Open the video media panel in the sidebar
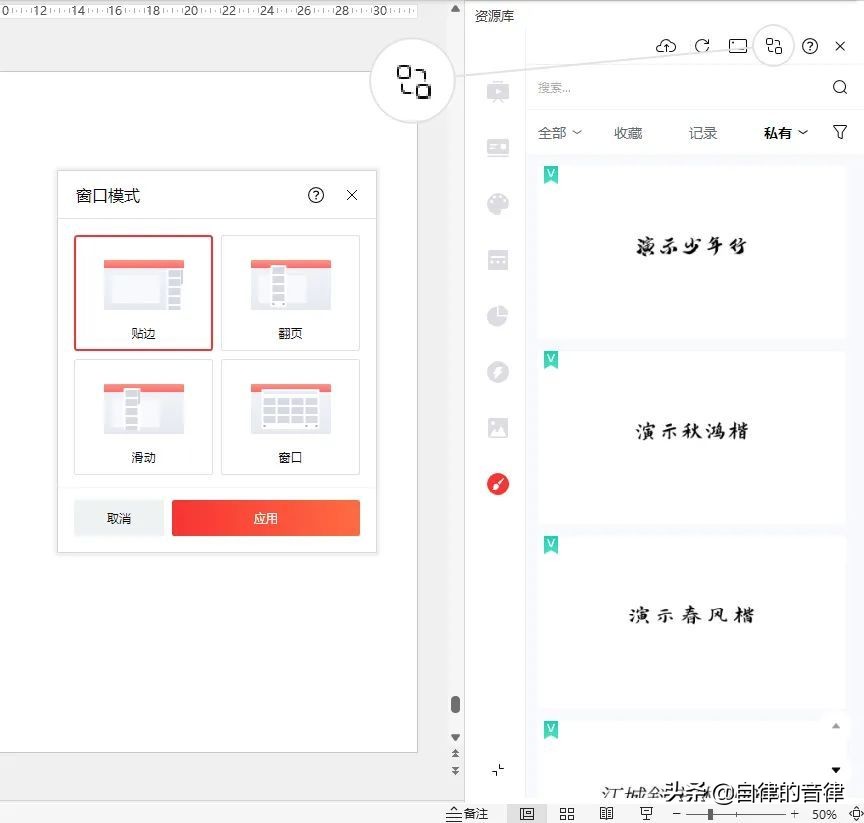Image resolution: width=864 pixels, height=823 pixels. pos(497,90)
